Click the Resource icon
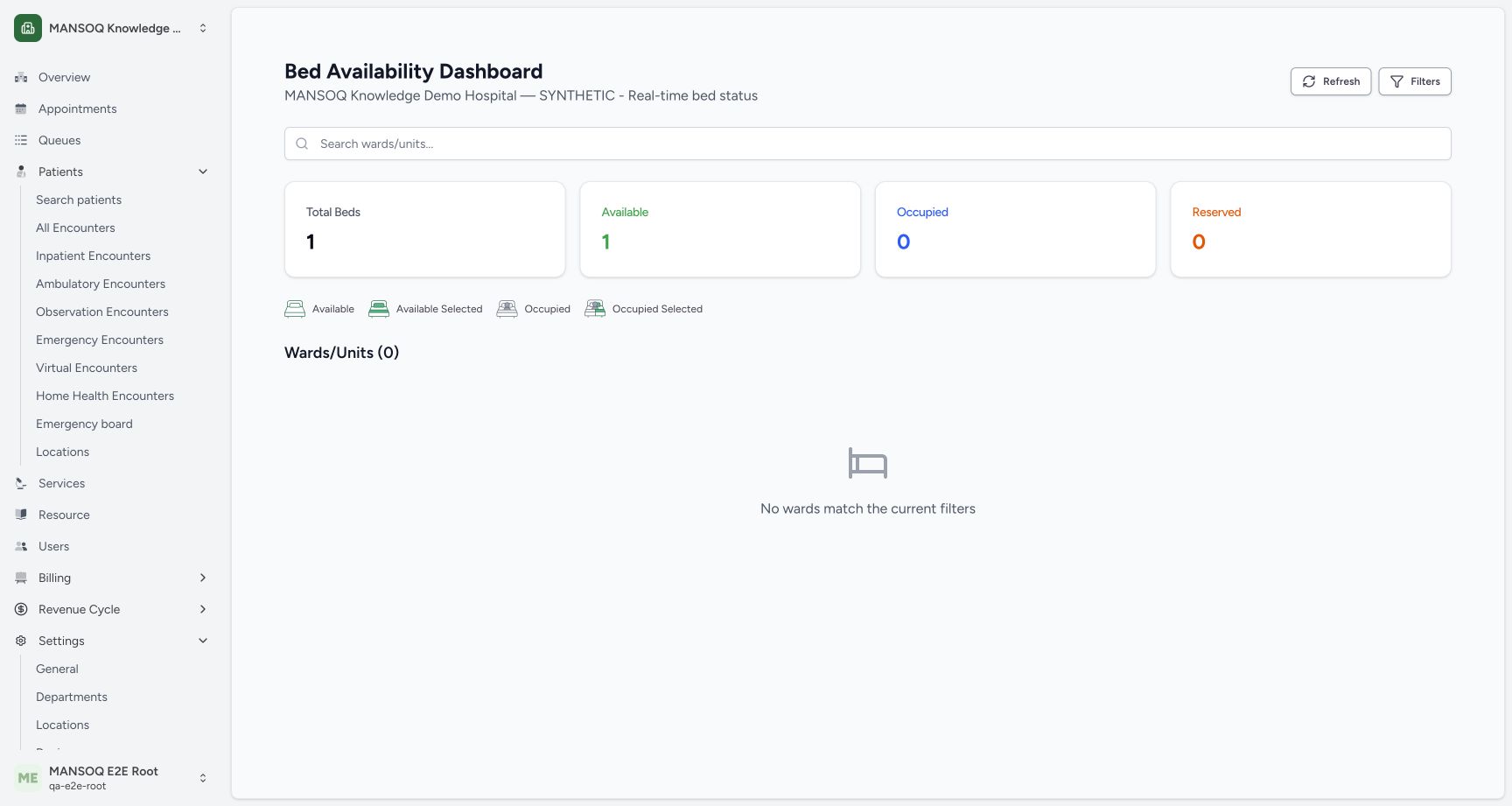This screenshot has width=1512, height=806. [21, 515]
